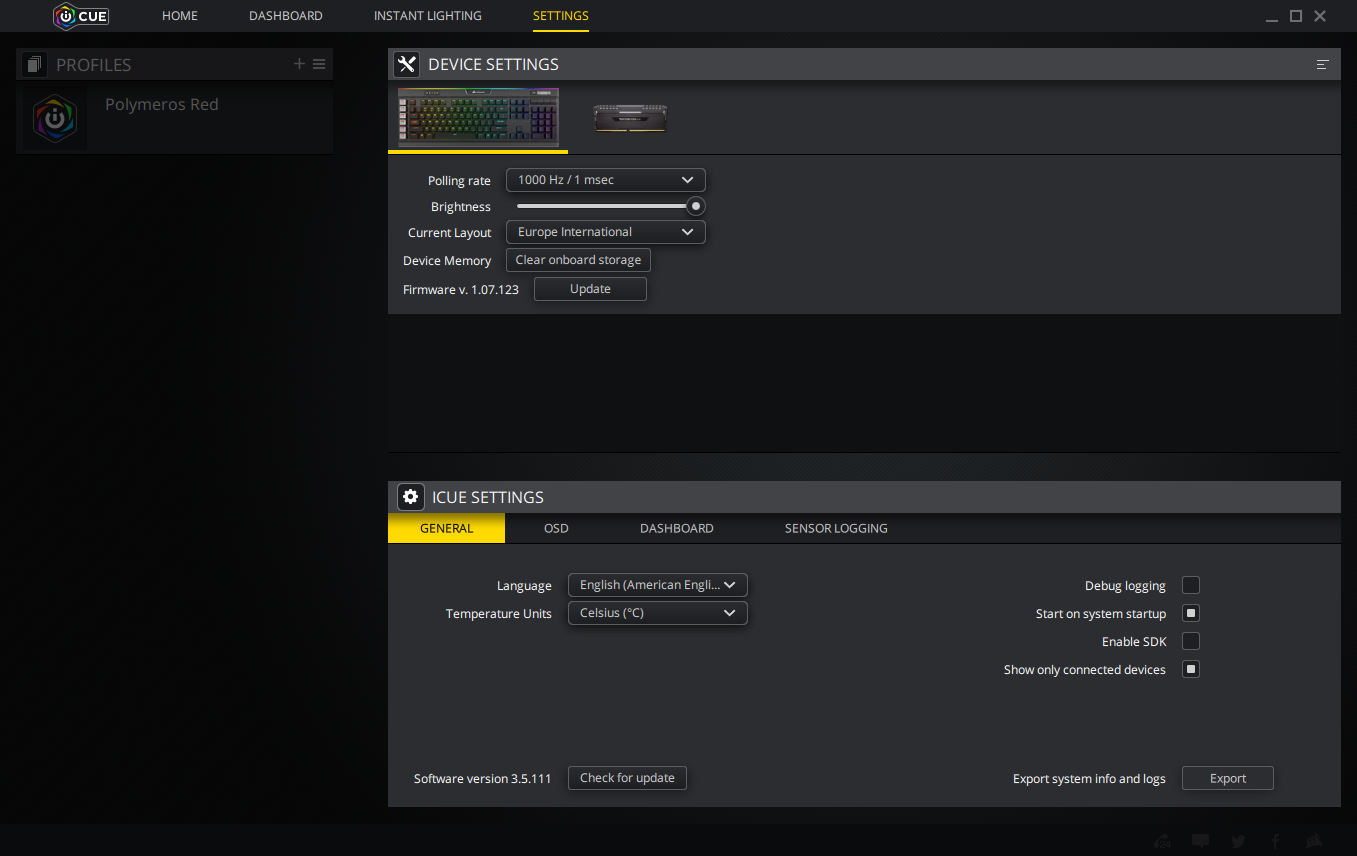
Task: Open the Corsair sails logo link
Action: pos(1314,841)
